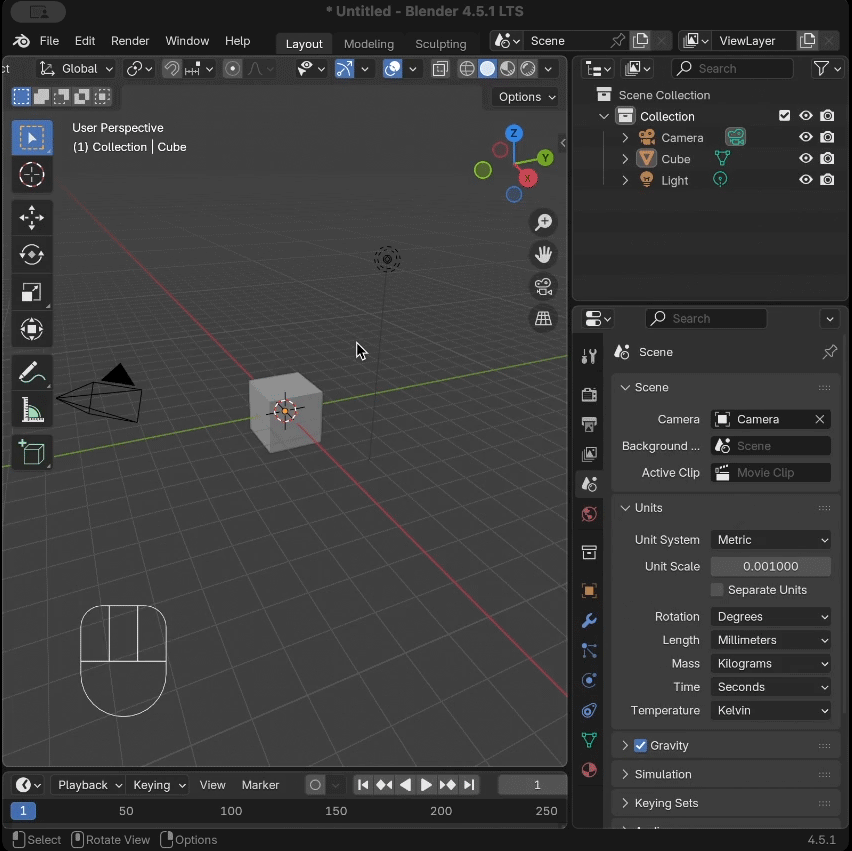Expand the Camera item in outliner

625,138
